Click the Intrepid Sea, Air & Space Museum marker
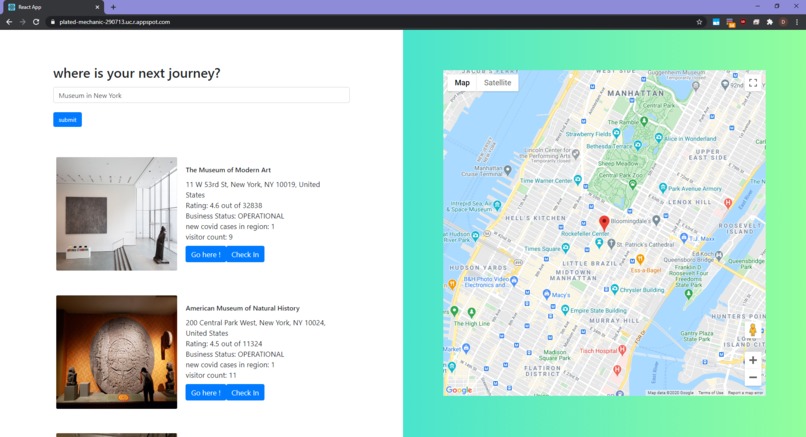 point(497,205)
